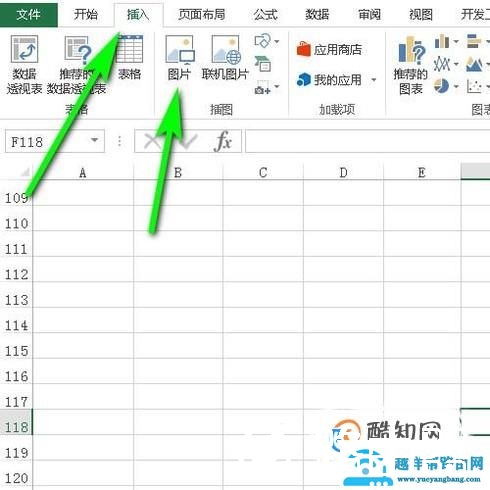Switch to the 开始 ribbon tab

tap(86, 14)
